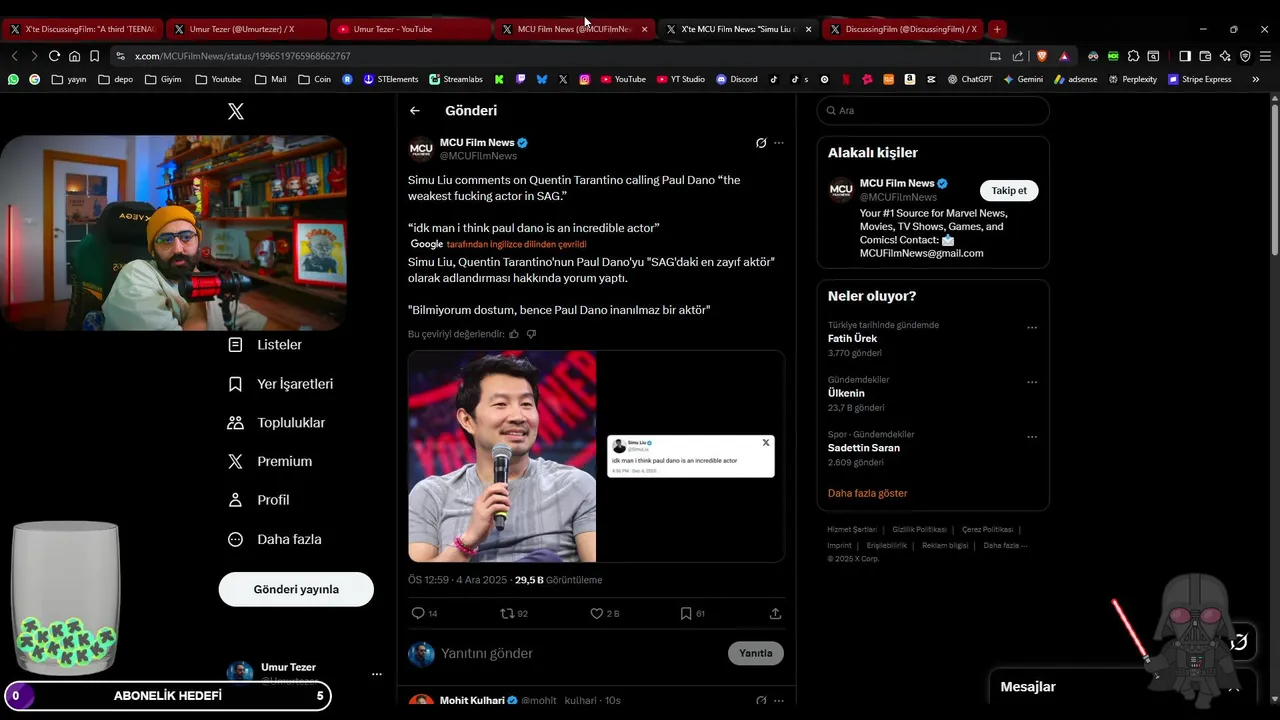
Task: Open the Stripe Express bookmark
Action: click(x=1199, y=79)
